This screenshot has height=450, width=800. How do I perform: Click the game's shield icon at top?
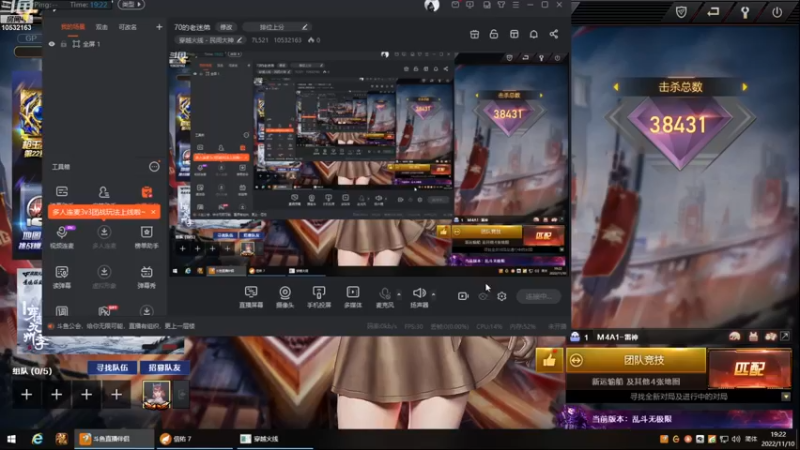(x=681, y=12)
